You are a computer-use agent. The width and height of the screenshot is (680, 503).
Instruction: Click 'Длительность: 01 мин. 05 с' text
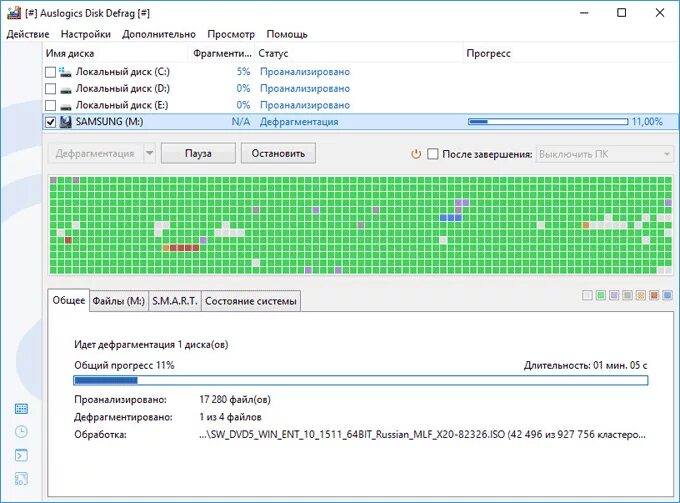click(585, 365)
